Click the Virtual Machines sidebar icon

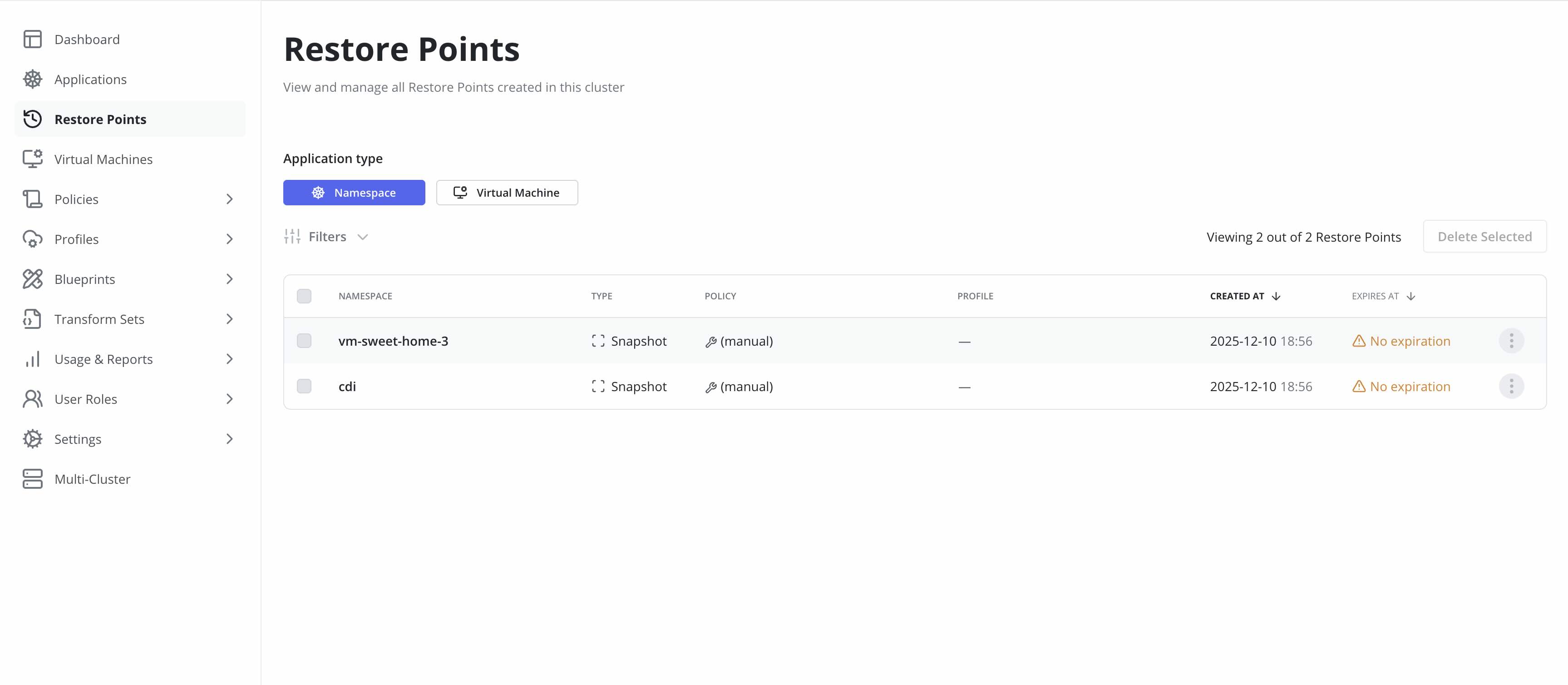click(x=32, y=159)
